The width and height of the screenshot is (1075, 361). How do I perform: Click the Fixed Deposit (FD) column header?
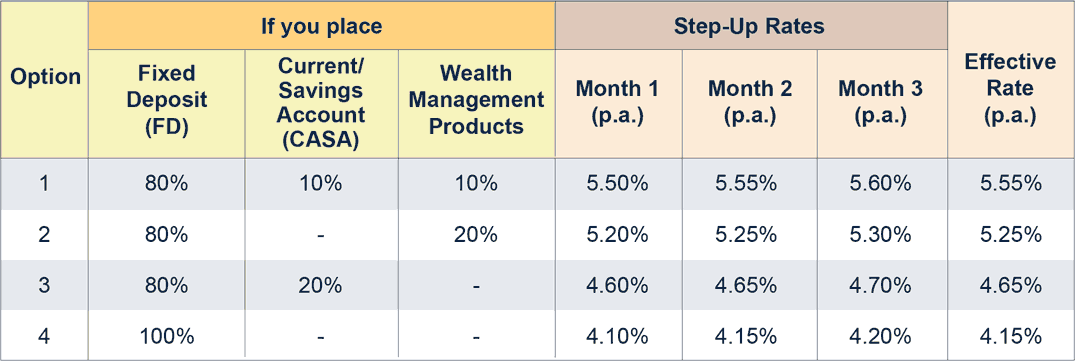[x=167, y=103]
